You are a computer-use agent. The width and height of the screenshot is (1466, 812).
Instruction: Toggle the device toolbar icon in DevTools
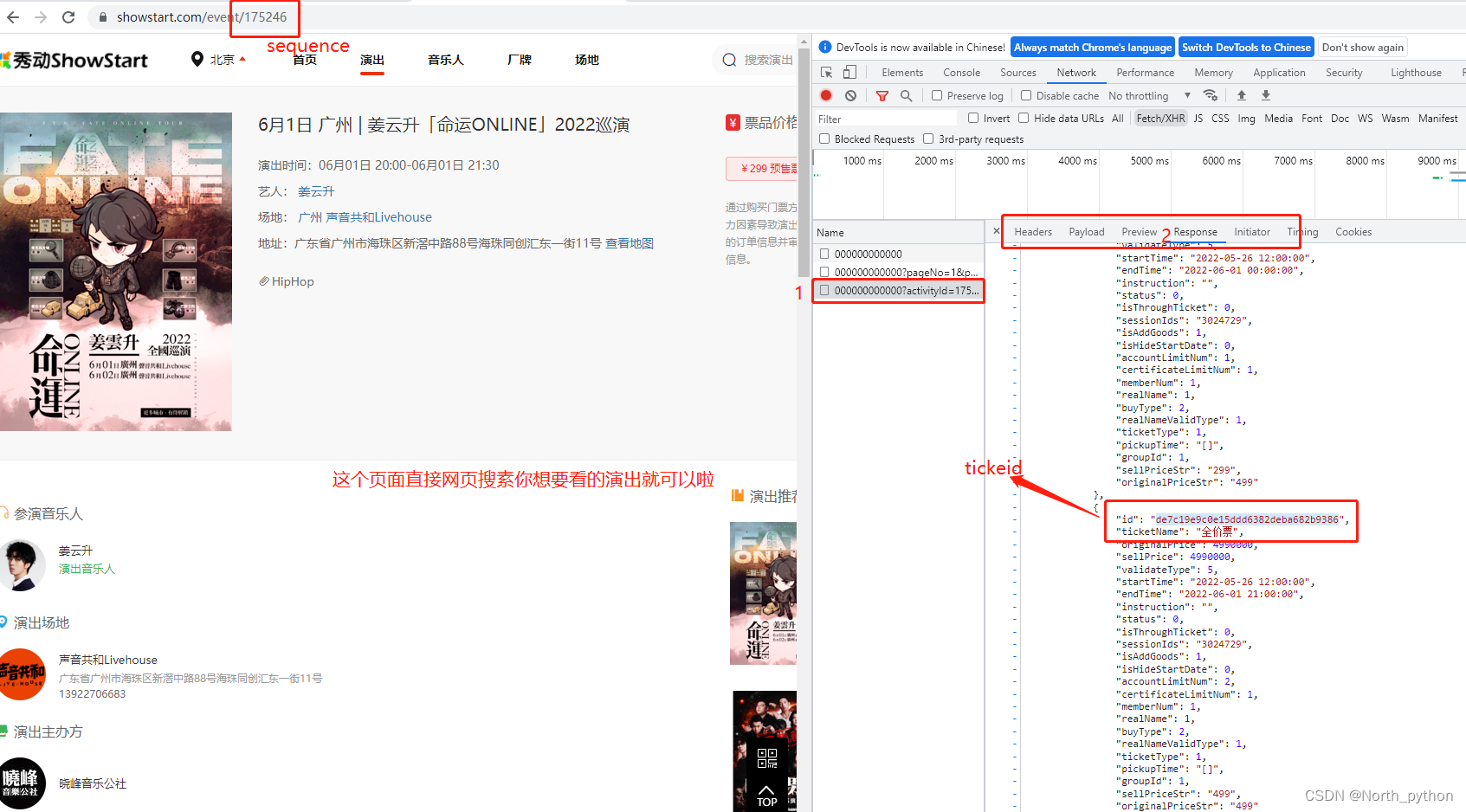pos(849,72)
